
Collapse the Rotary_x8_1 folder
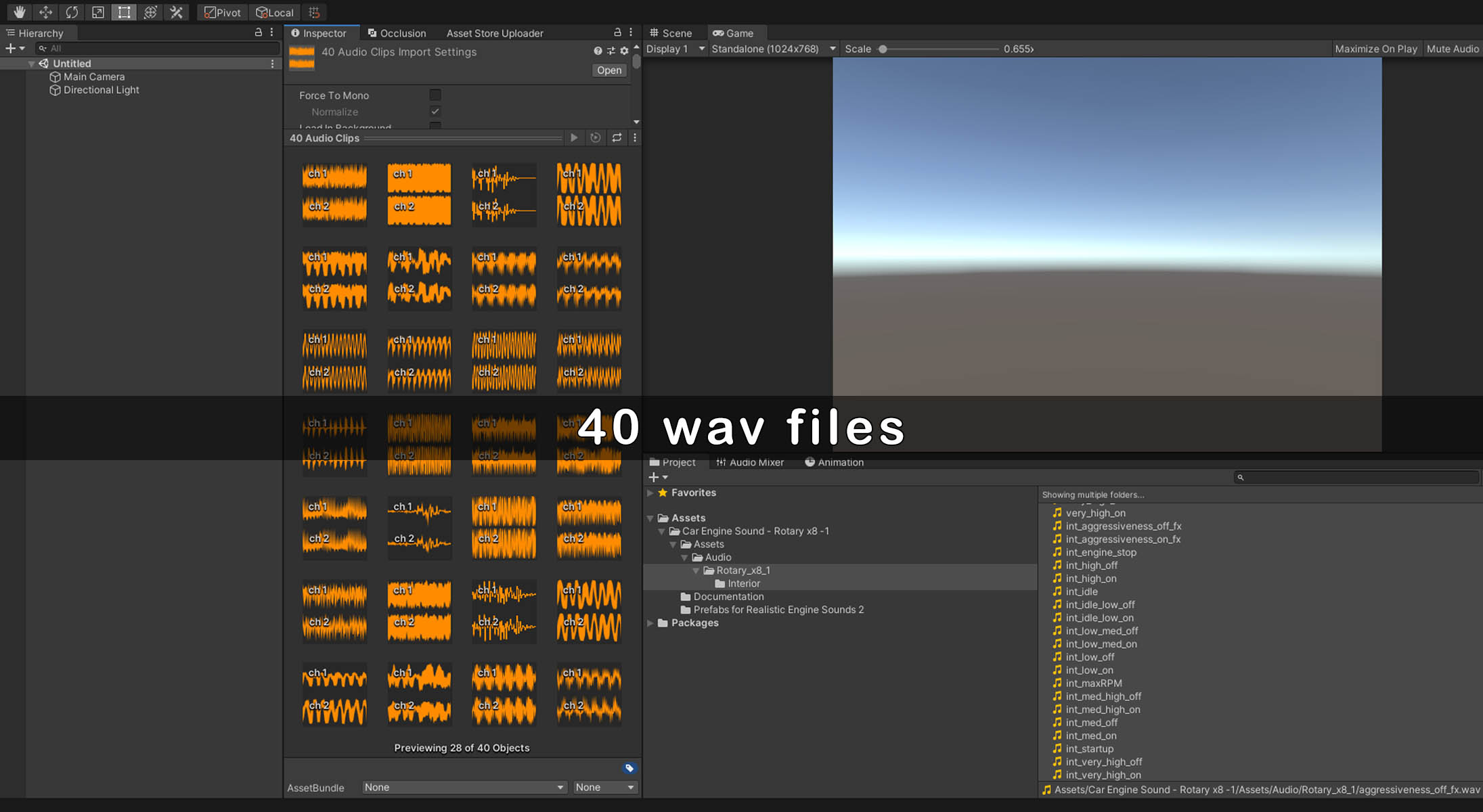[696, 570]
